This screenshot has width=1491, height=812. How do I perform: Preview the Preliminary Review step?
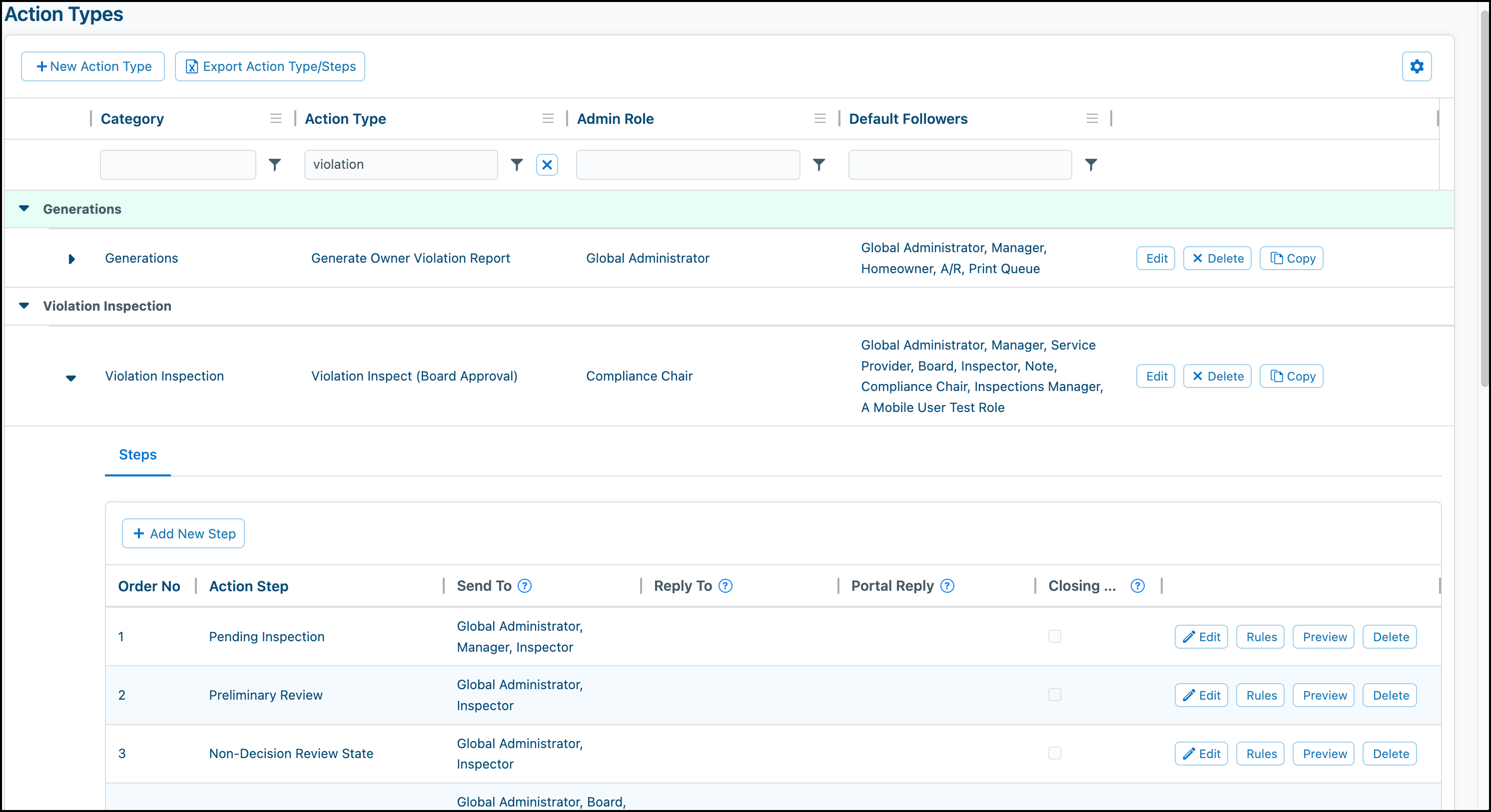[x=1324, y=695]
